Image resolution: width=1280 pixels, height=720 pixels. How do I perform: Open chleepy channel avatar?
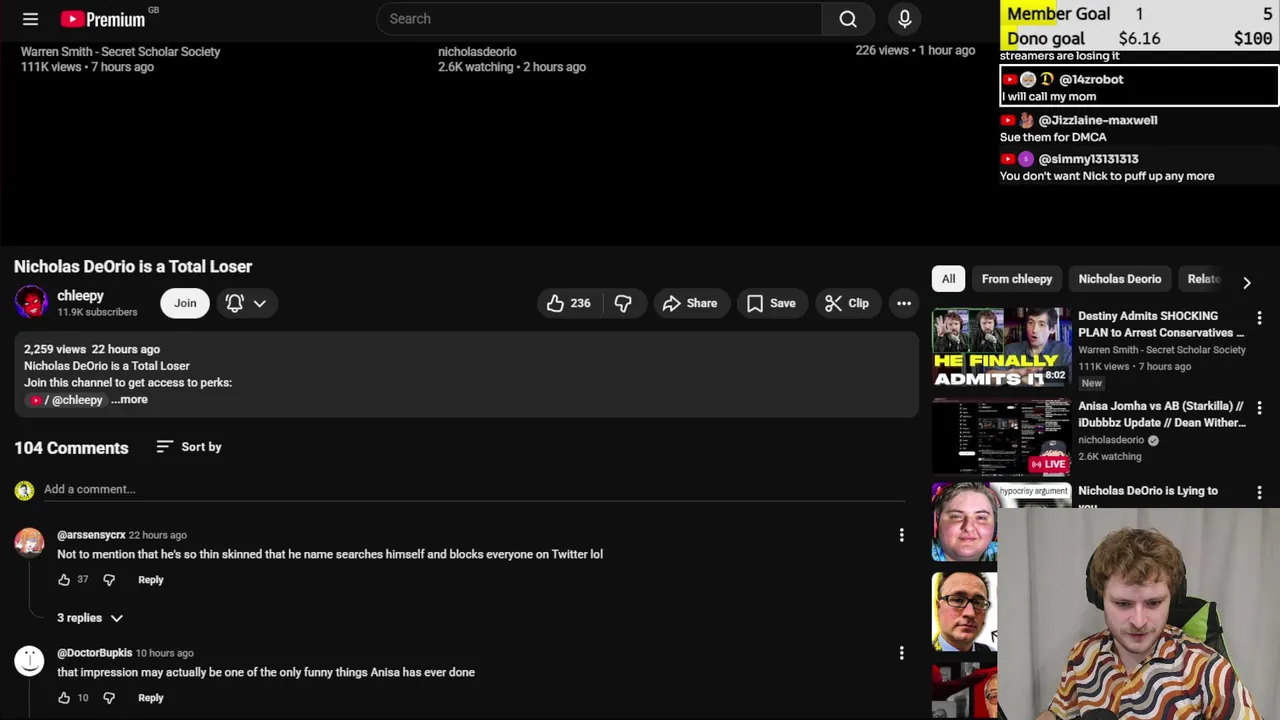pyautogui.click(x=31, y=303)
